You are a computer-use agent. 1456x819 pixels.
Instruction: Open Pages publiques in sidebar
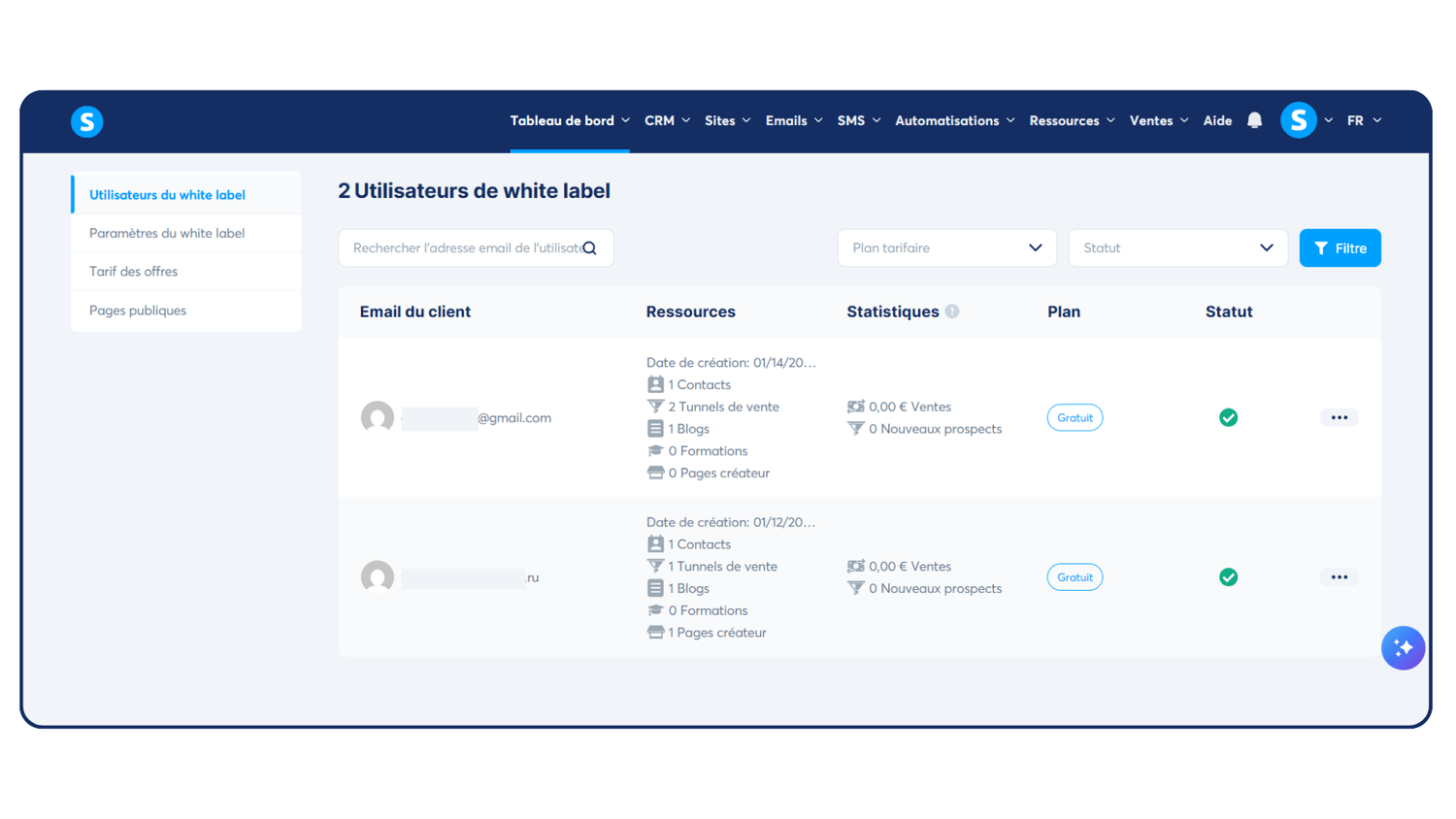186,311
